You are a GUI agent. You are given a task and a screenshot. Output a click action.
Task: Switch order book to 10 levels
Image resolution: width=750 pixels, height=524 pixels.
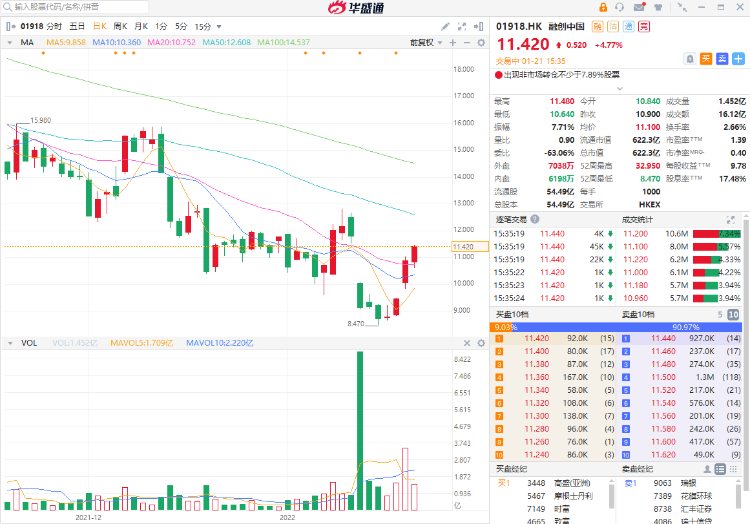click(x=733, y=315)
